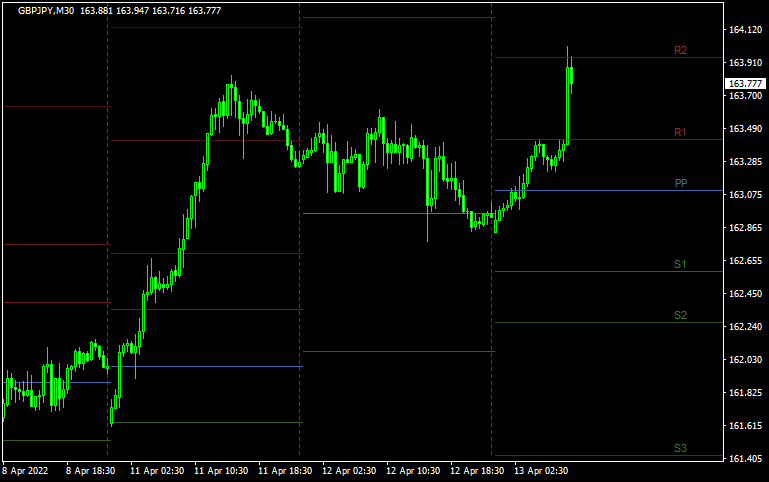Select the 12 Apr 02:30 time label

tap(347, 470)
